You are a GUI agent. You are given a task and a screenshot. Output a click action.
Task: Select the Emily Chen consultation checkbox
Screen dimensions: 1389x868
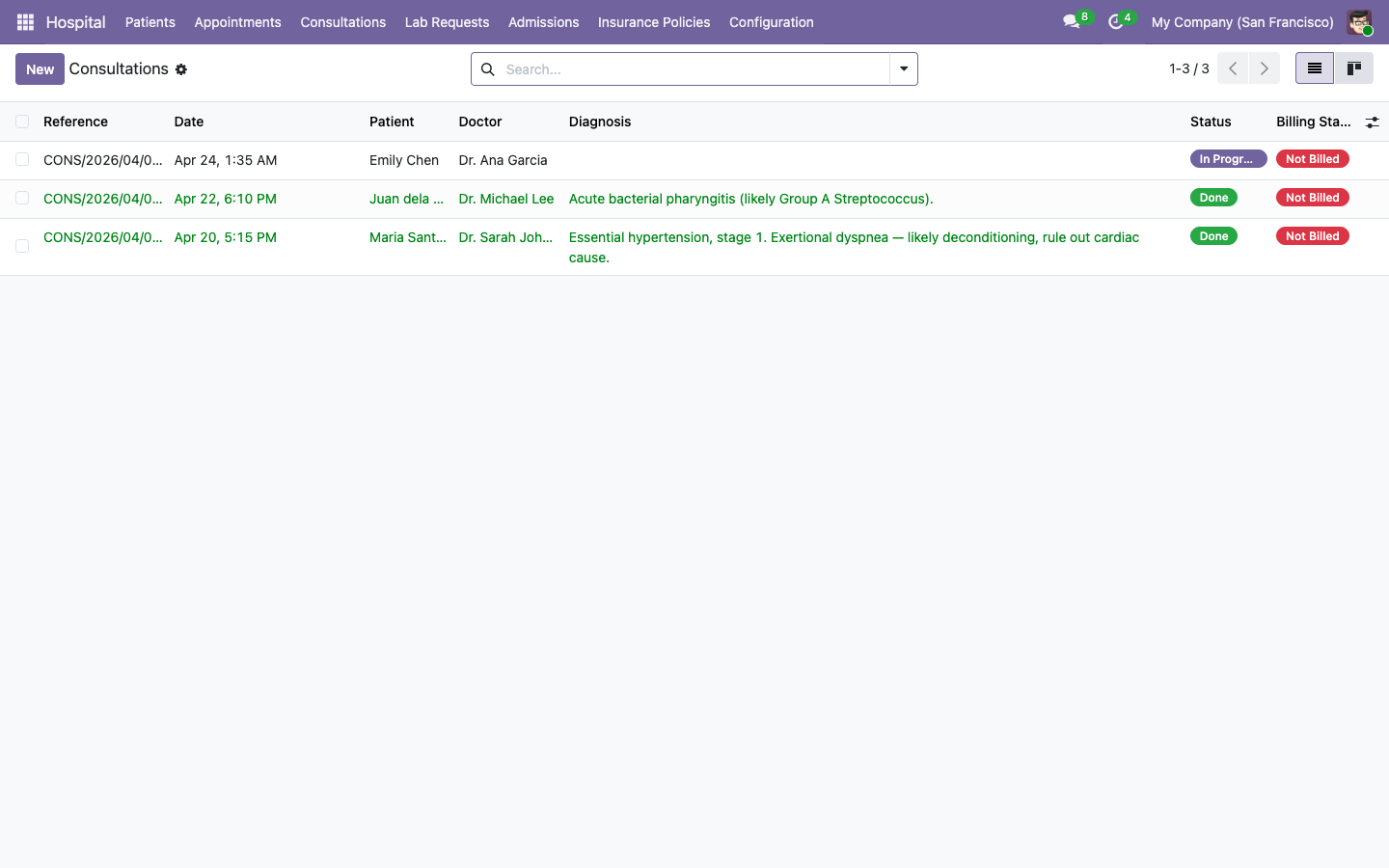click(22, 159)
